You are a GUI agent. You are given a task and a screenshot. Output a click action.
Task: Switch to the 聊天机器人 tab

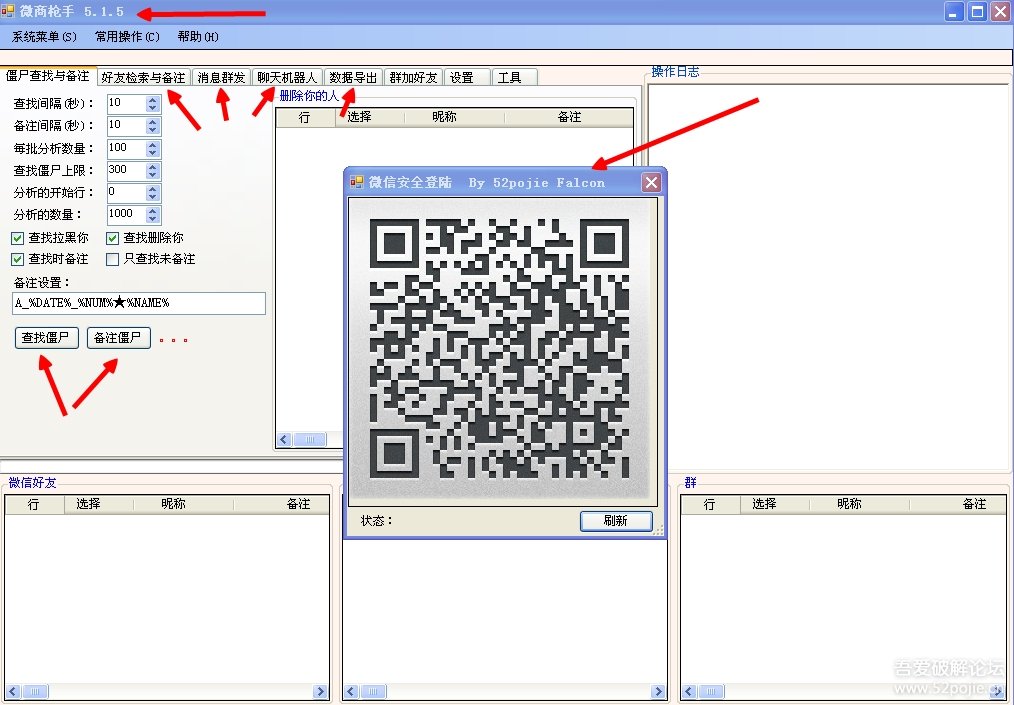coord(287,78)
